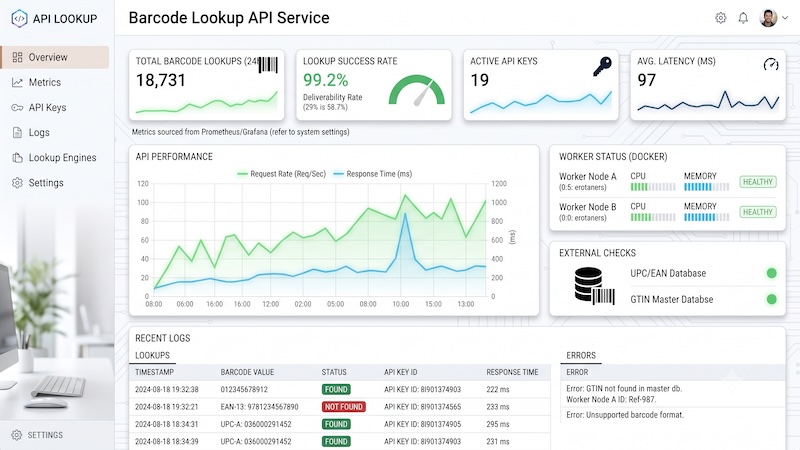Open the header settings gear icon

[720, 18]
